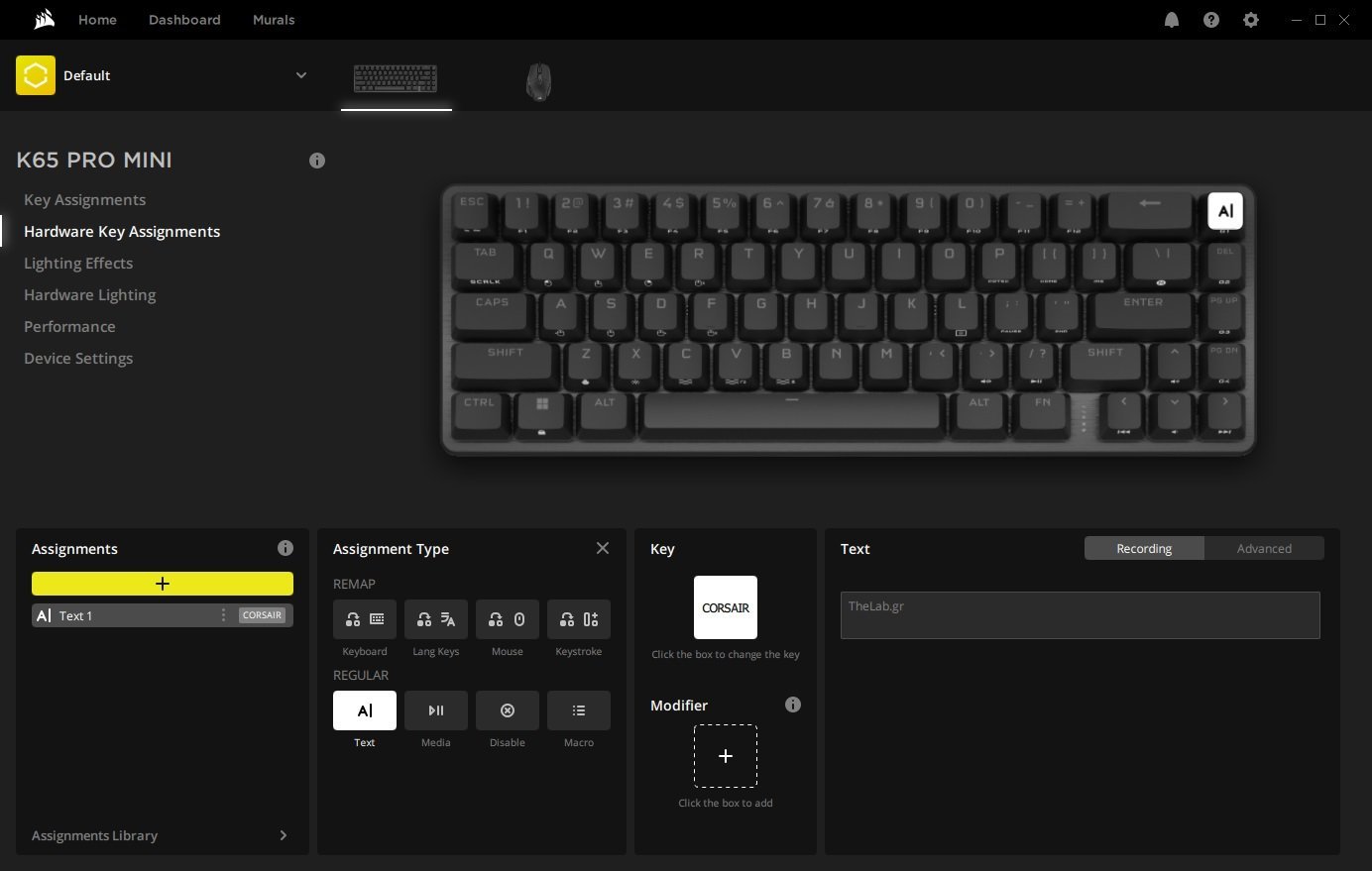Expand the Default profile dropdown
Viewport: 1372px width, 871px height.
[301, 75]
